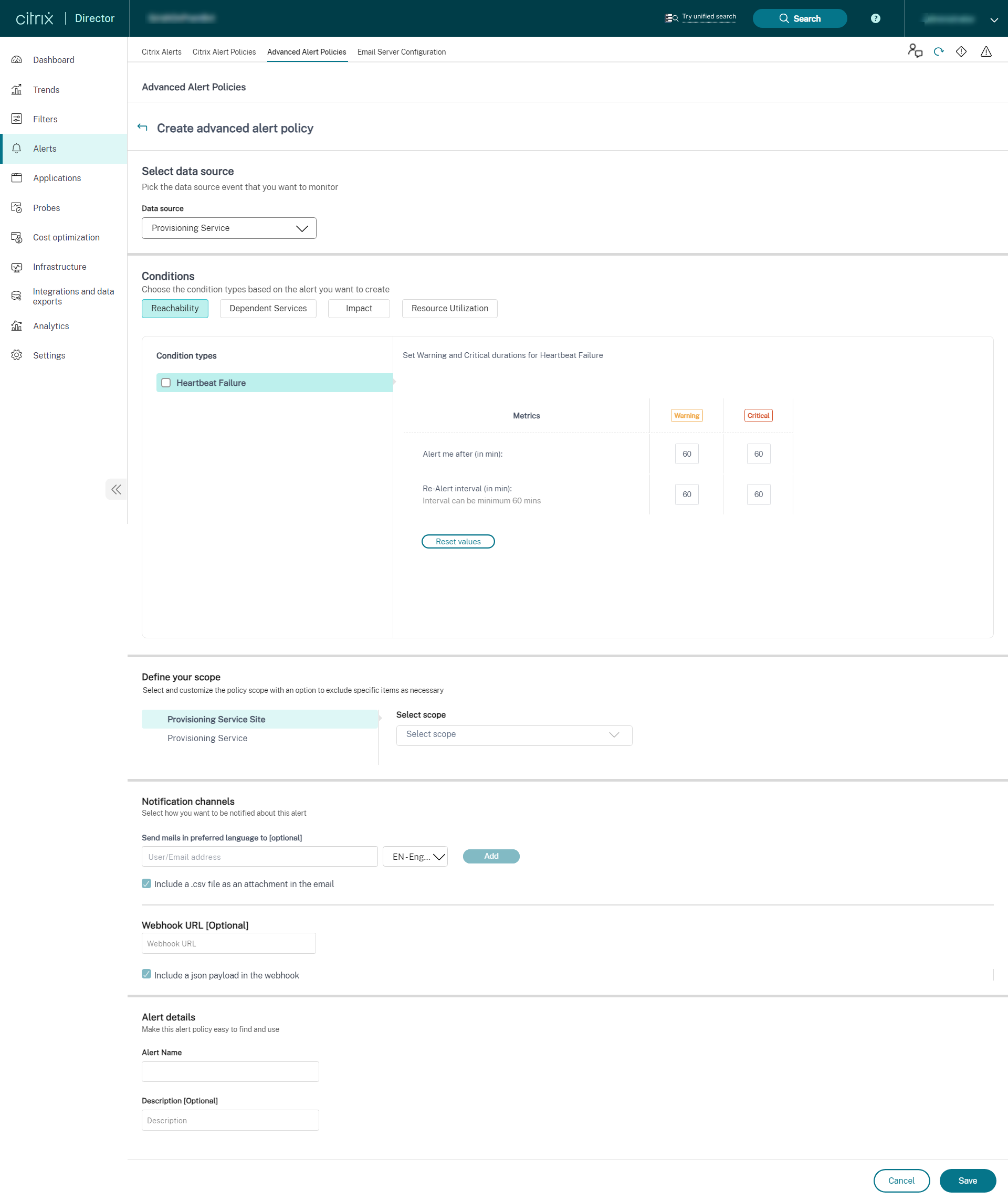This screenshot has height=1201, width=1008.
Task: Open Integrations and data exports
Action: pyautogui.click(x=73, y=296)
